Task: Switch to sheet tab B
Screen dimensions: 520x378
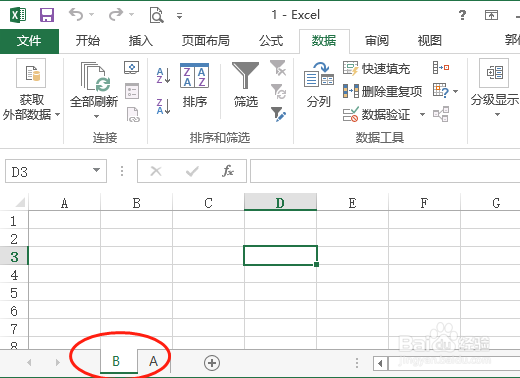Action: tap(119, 361)
